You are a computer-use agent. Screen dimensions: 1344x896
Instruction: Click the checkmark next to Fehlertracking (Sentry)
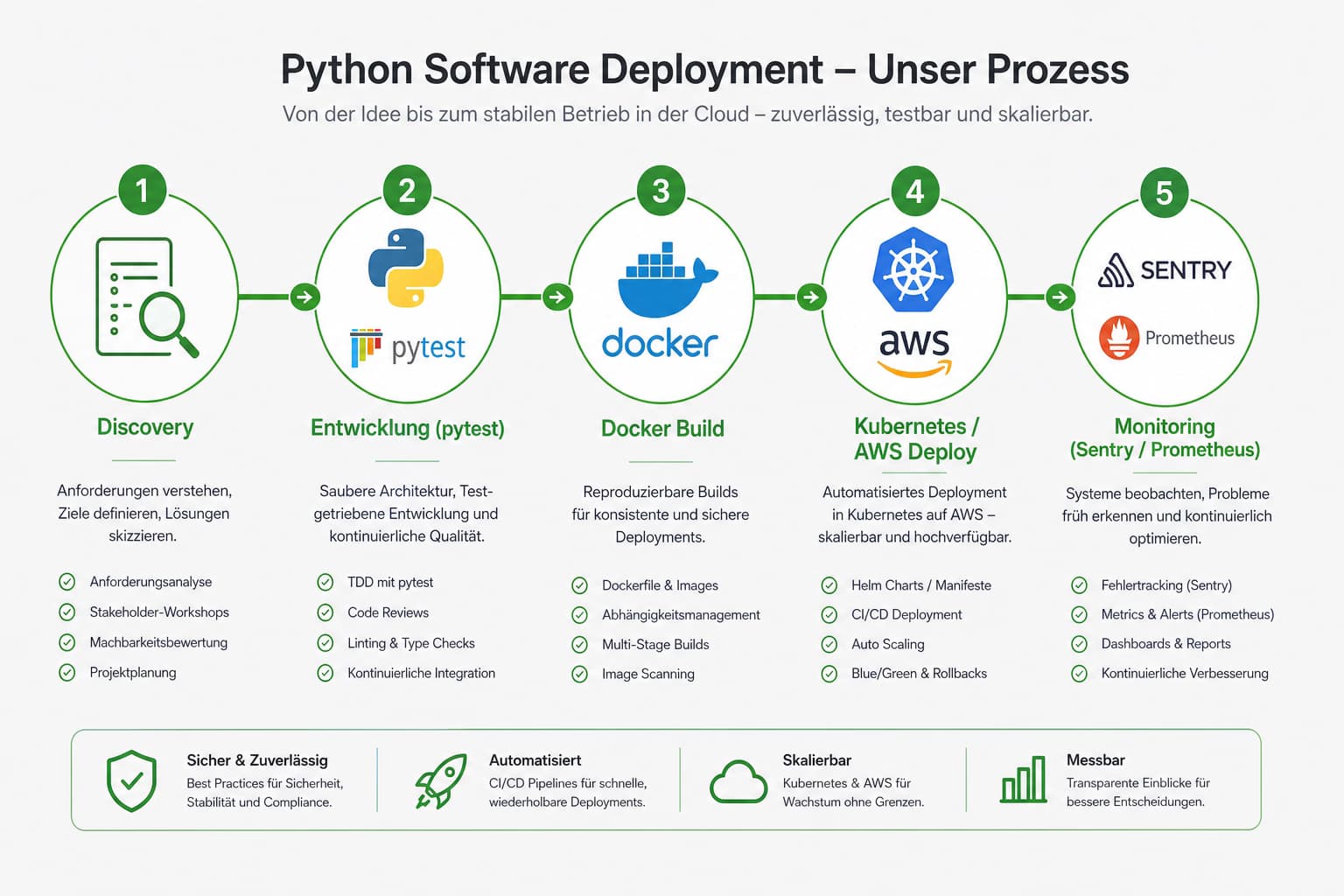[1080, 585]
